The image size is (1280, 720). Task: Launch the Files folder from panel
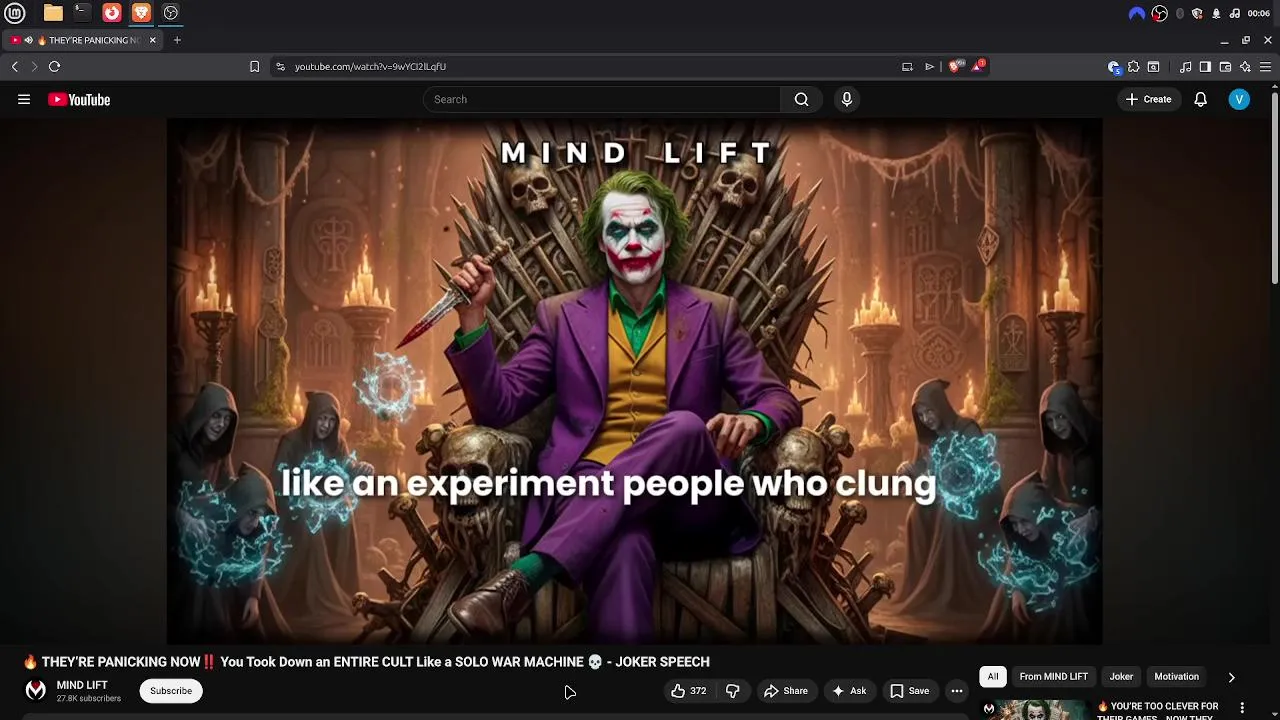point(53,13)
